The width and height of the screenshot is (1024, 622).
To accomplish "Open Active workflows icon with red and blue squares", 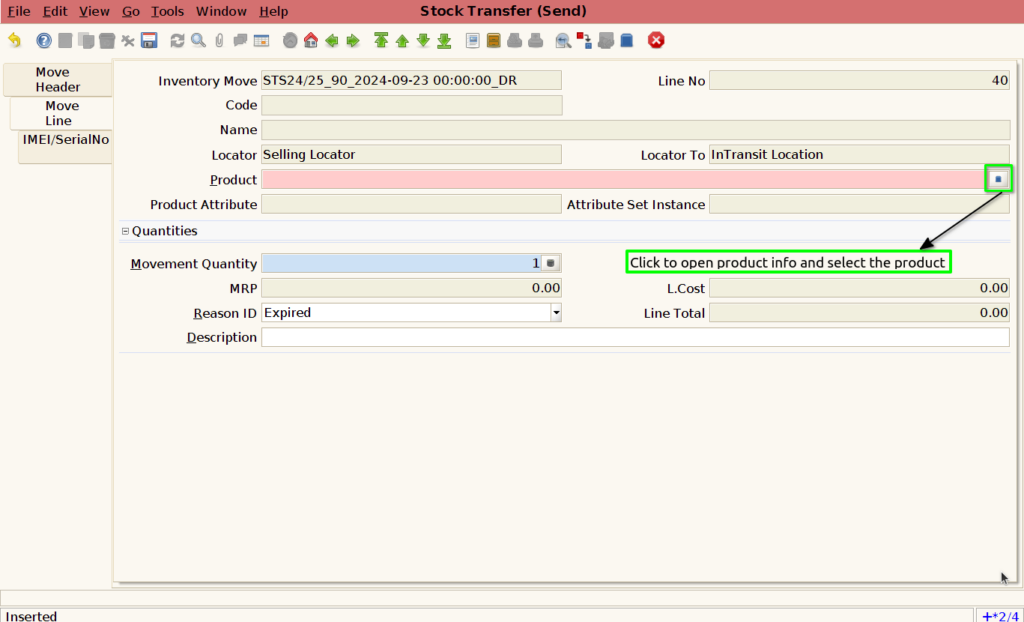I will coord(584,41).
